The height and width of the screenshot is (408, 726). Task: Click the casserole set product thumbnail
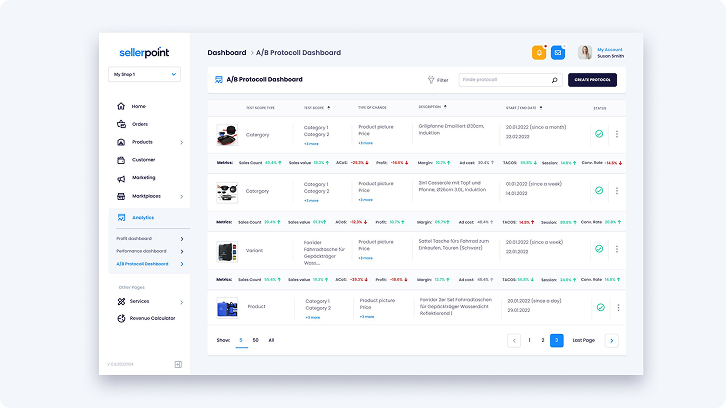point(227,192)
